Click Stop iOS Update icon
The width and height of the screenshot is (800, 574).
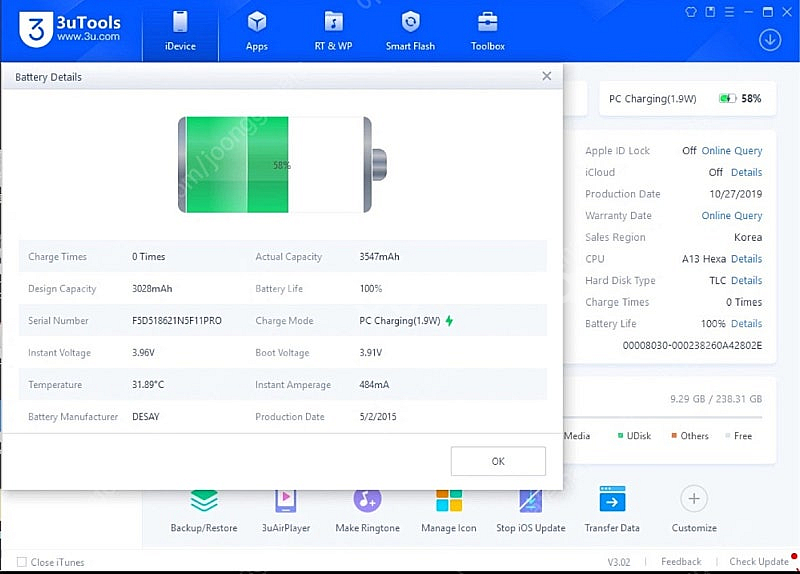click(x=531, y=500)
